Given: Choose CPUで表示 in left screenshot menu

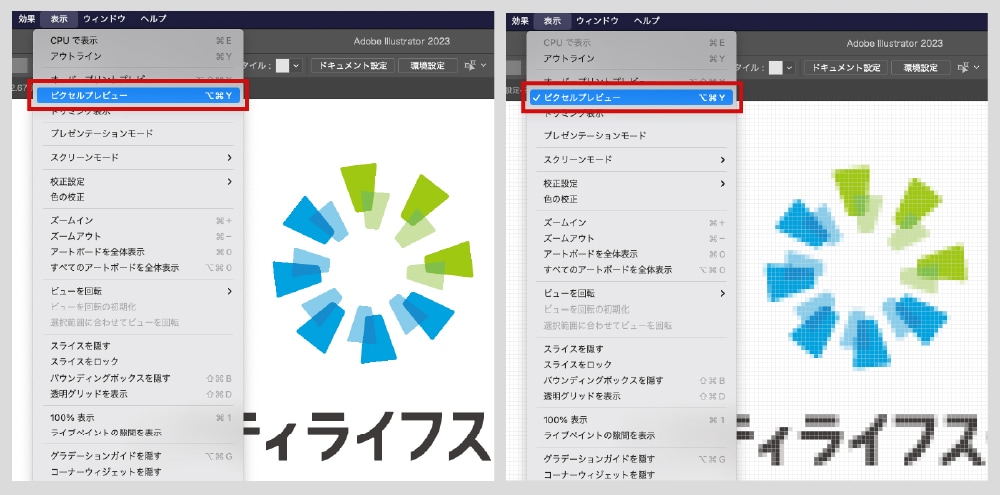Looking at the screenshot, I should 138,41.
